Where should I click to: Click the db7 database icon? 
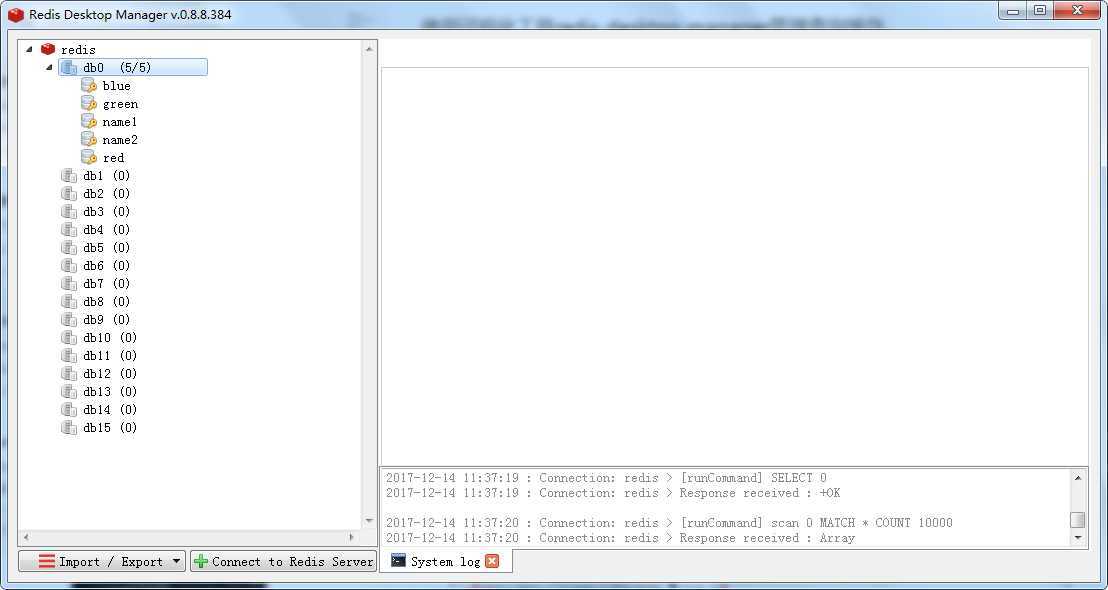(69, 283)
